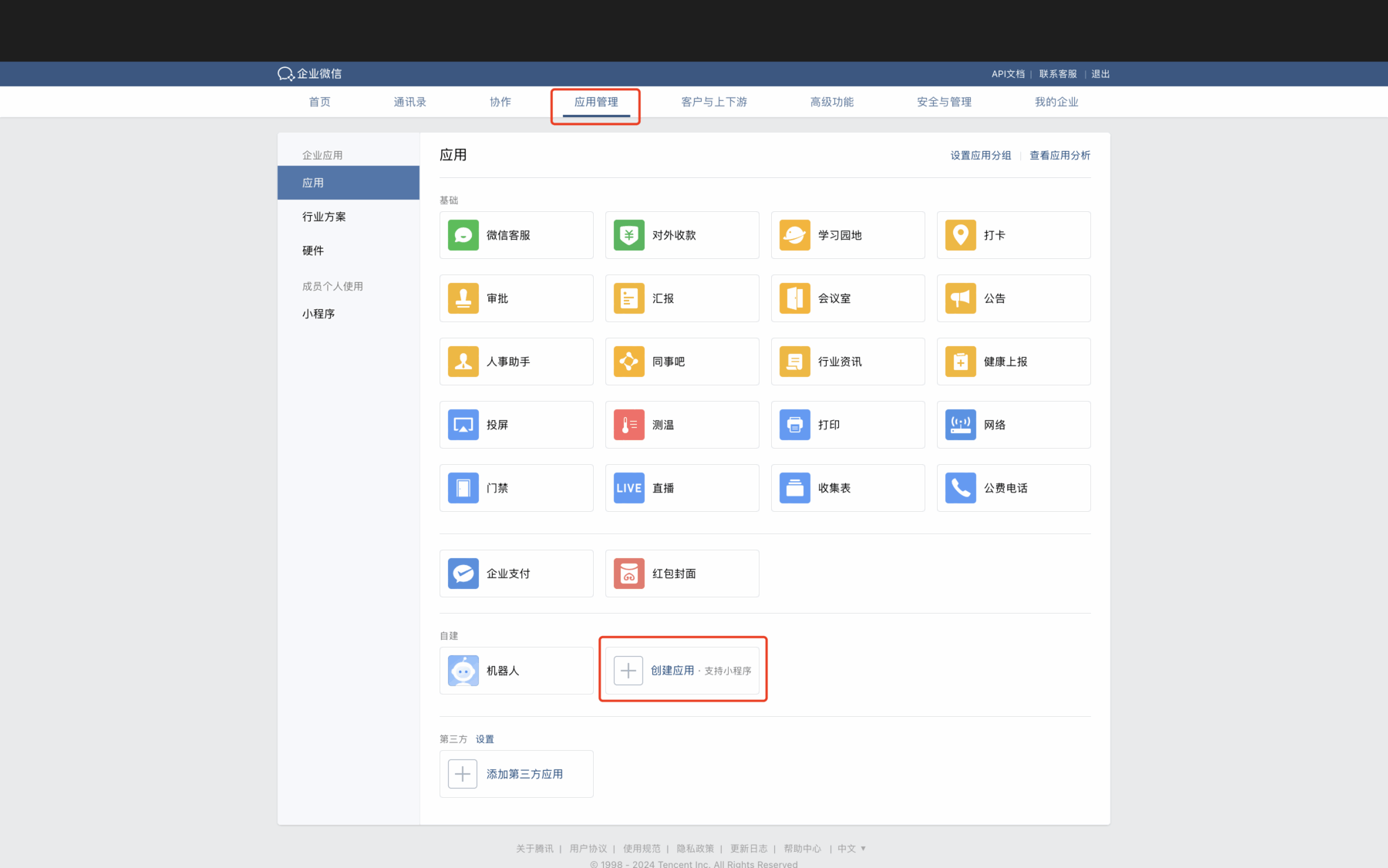Click the plus icon for 添加第三方应用

(463, 774)
